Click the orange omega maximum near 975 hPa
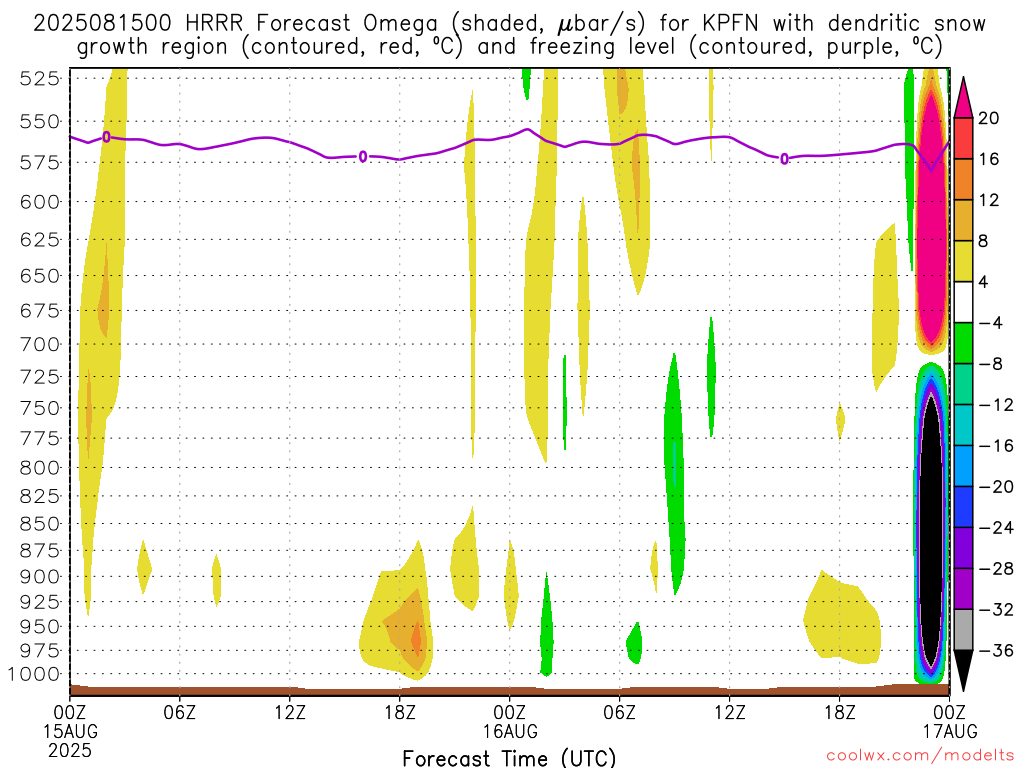1024x768 pixels. point(416,637)
